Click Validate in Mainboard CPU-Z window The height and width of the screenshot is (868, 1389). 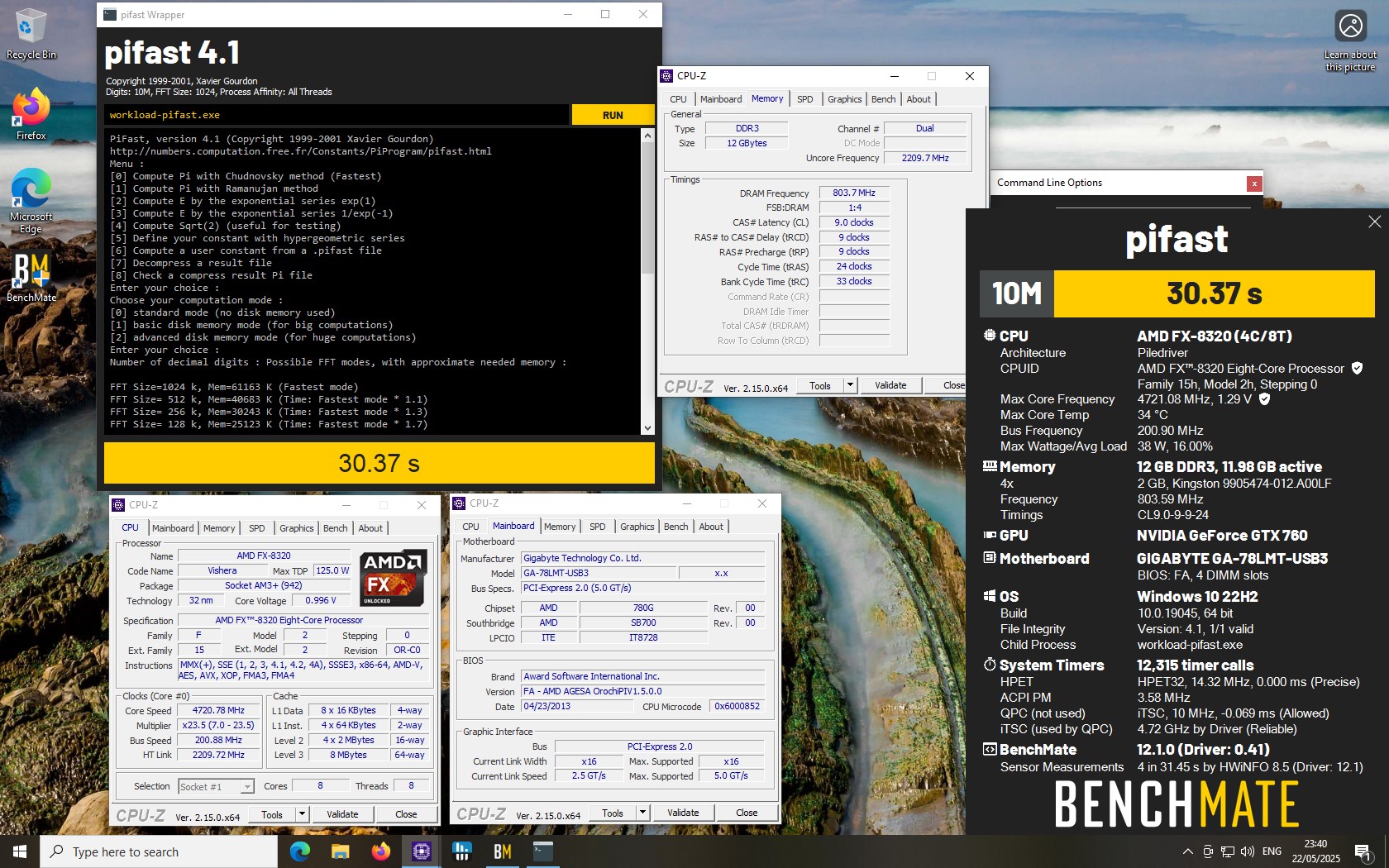click(x=683, y=813)
